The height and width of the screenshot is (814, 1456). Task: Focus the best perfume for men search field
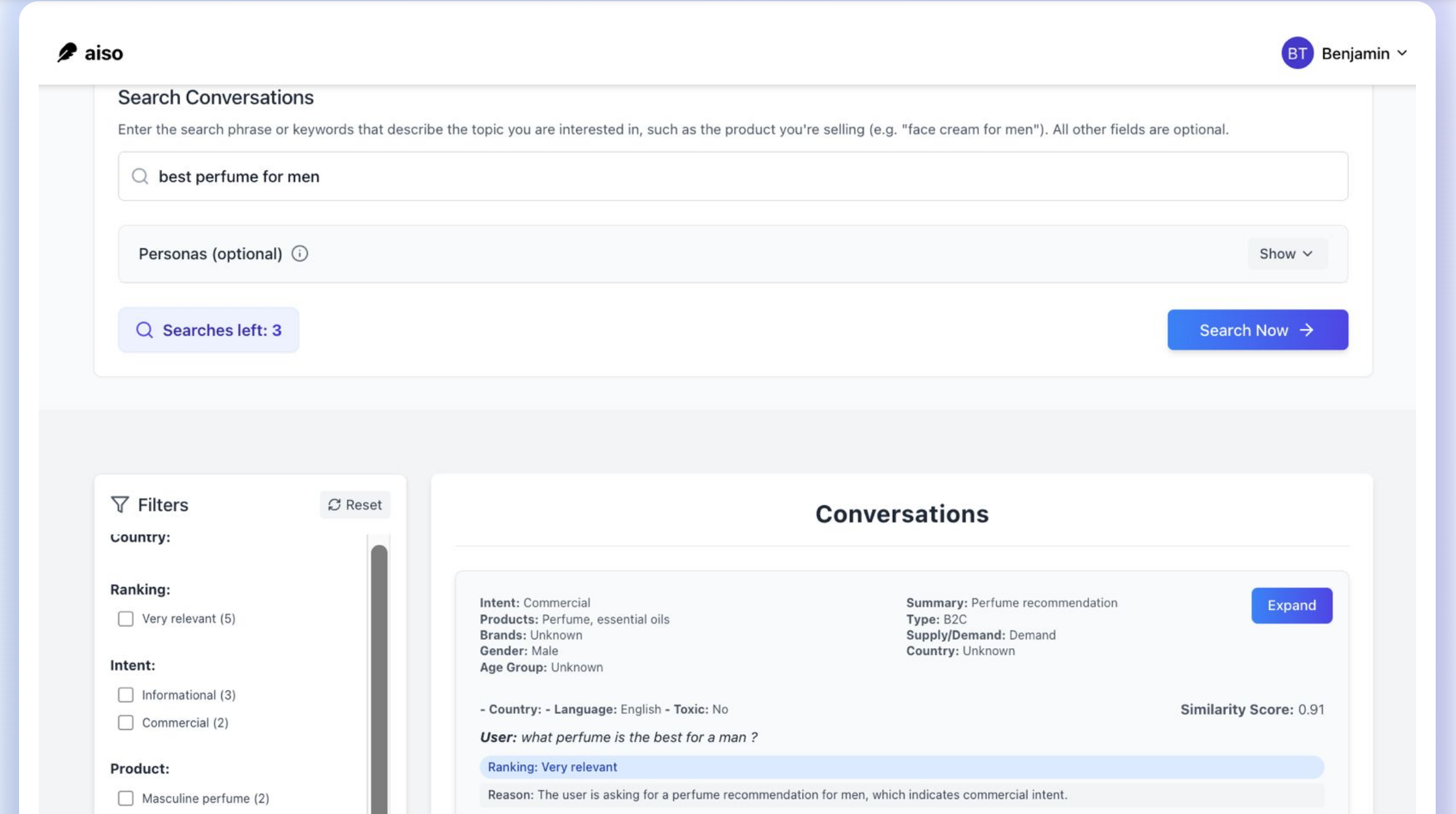[732, 176]
